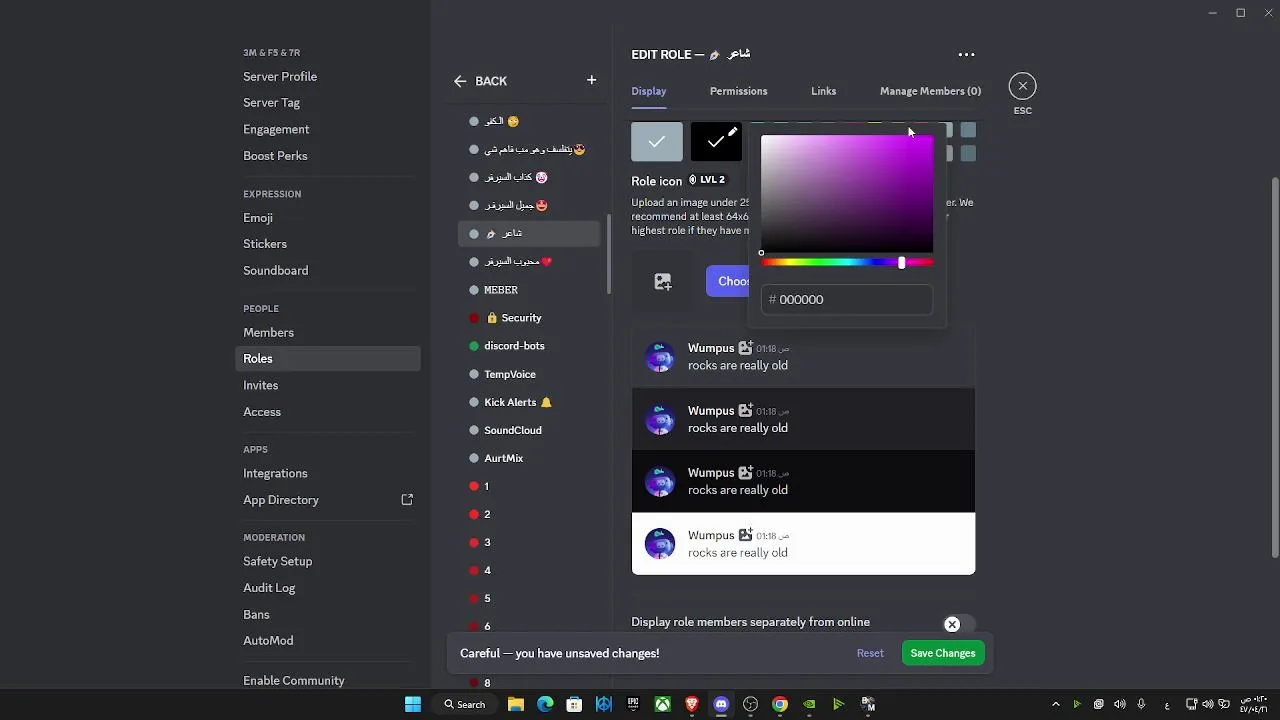Switch to the Links tab

(x=824, y=91)
